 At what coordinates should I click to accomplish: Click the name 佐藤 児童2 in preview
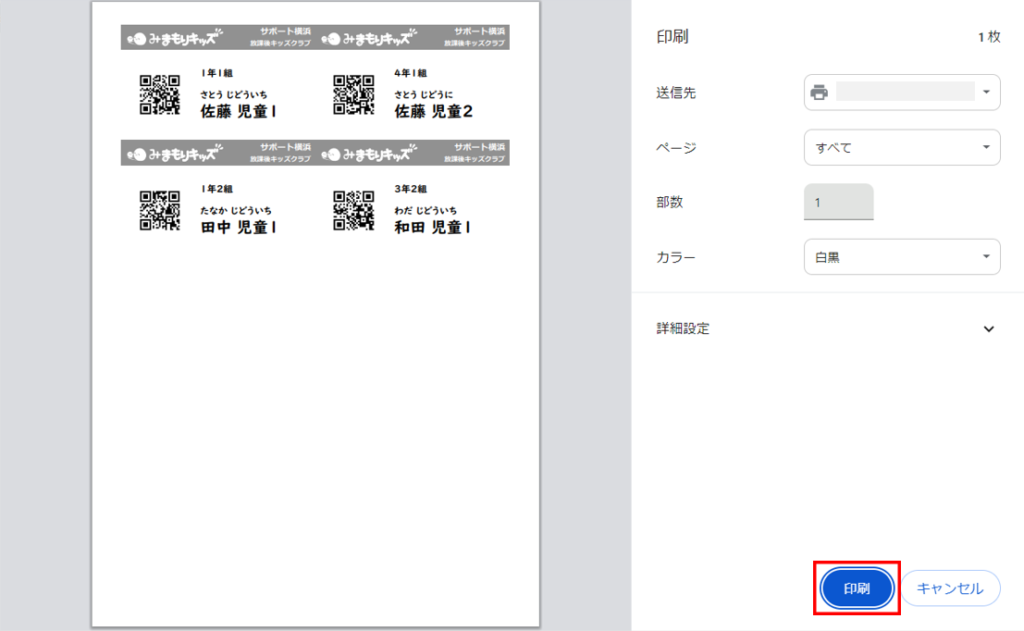pyautogui.click(x=434, y=112)
